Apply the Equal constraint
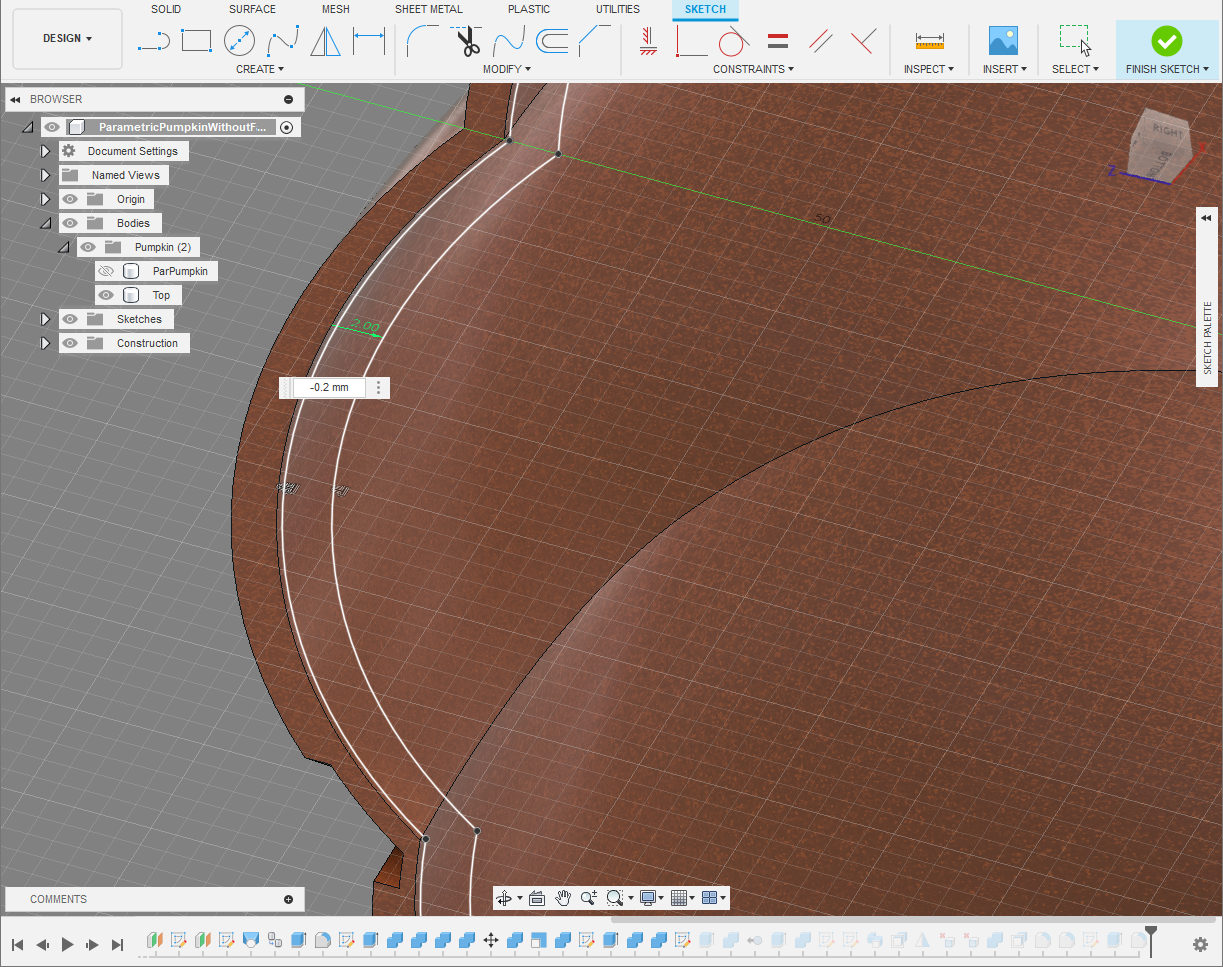Image resolution: width=1223 pixels, height=967 pixels. click(x=777, y=41)
